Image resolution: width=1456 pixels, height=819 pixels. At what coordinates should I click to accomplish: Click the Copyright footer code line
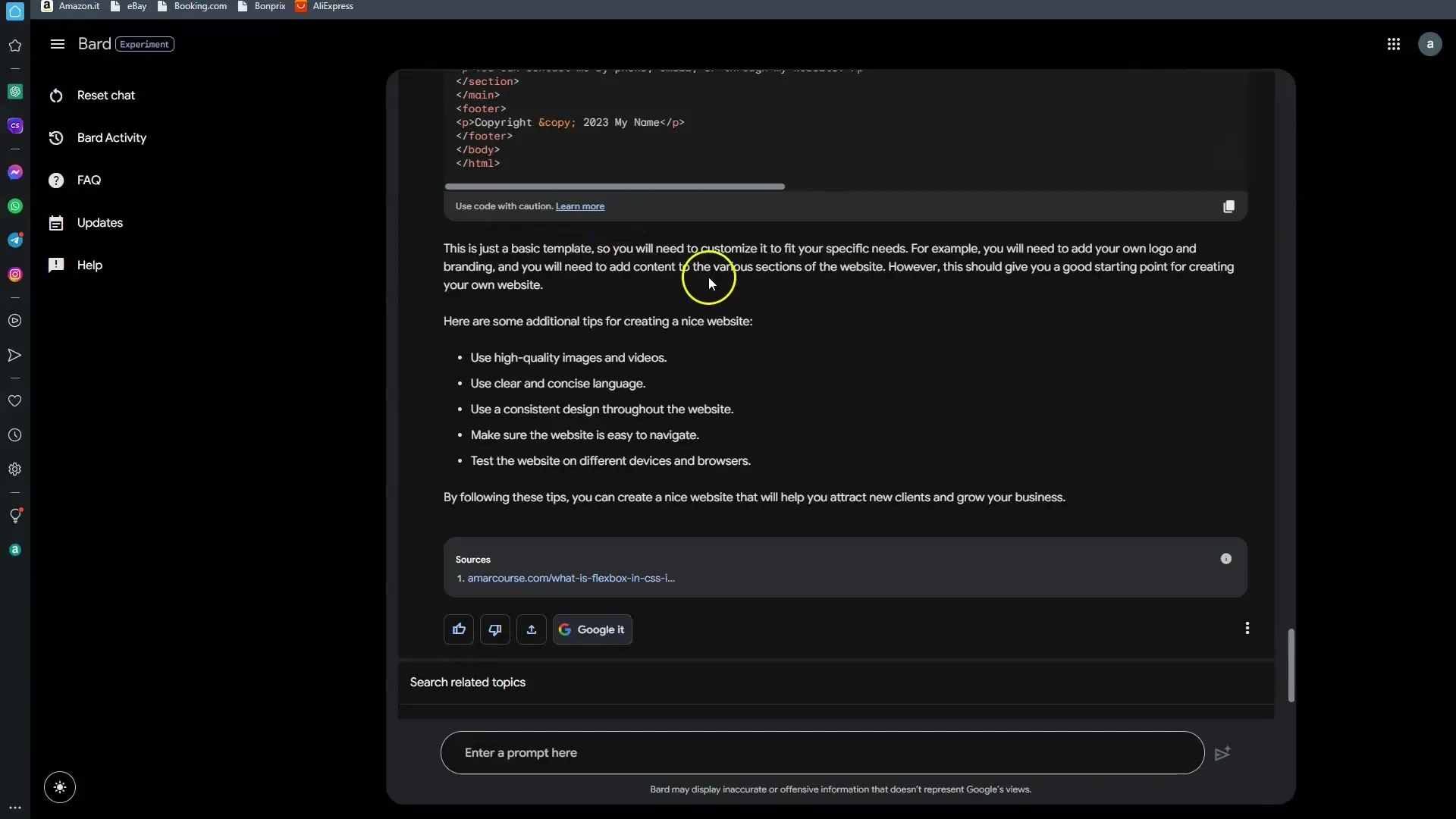(x=570, y=123)
